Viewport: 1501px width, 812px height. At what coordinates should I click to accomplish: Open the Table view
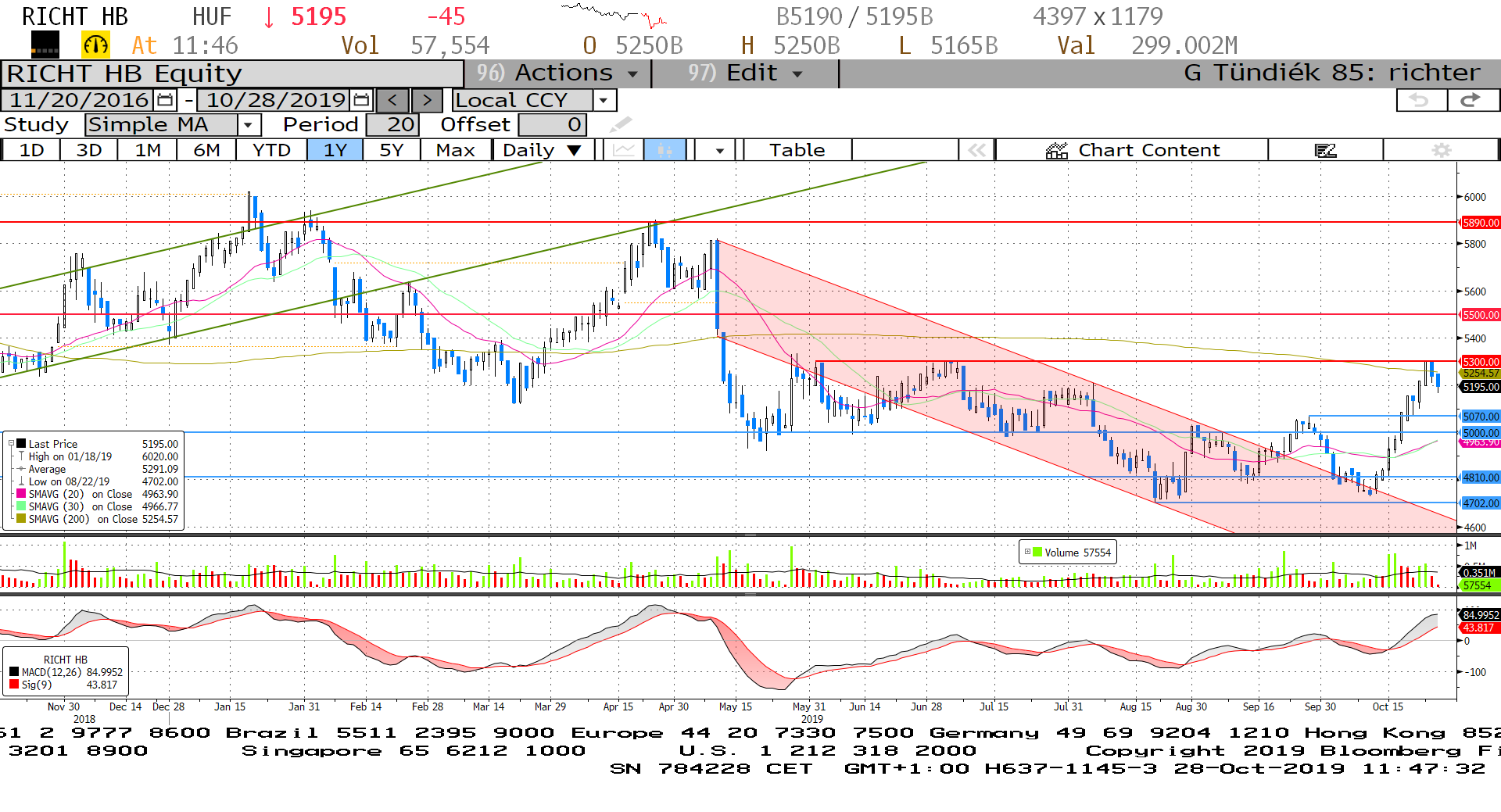(x=797, y=150)
